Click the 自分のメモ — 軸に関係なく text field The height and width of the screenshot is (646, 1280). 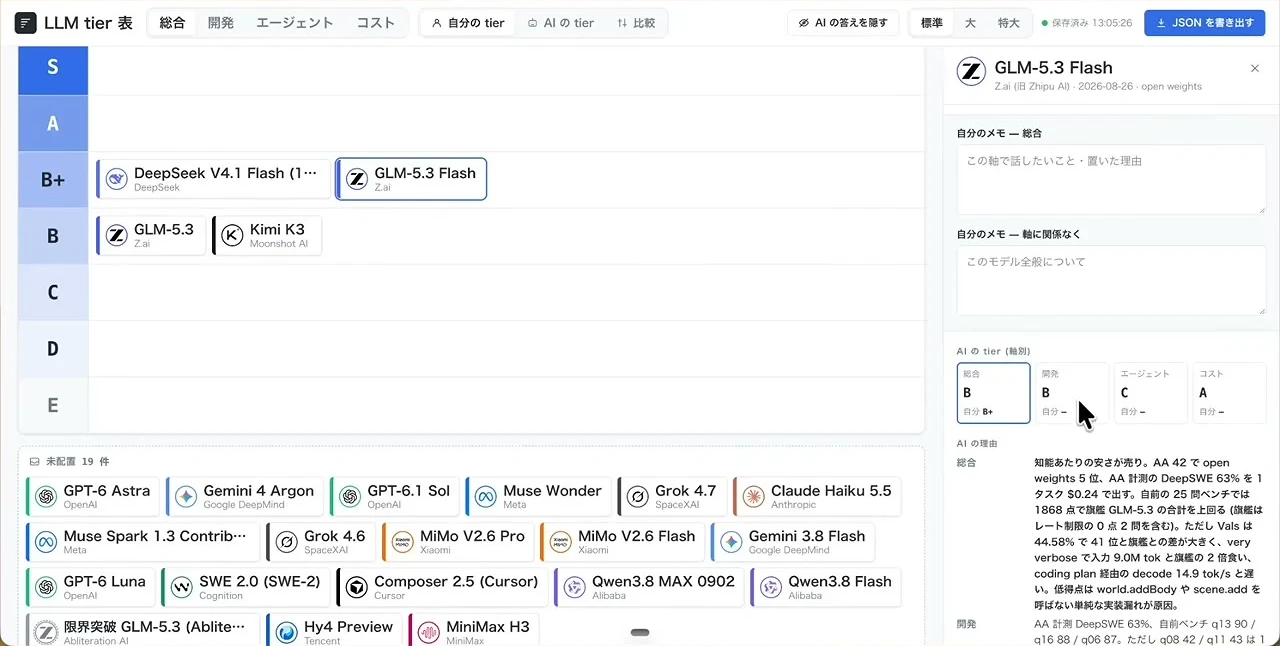1111,280
